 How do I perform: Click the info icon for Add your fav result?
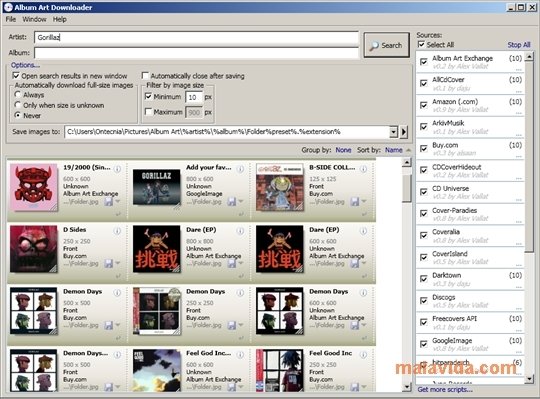[x=240, y=169]
